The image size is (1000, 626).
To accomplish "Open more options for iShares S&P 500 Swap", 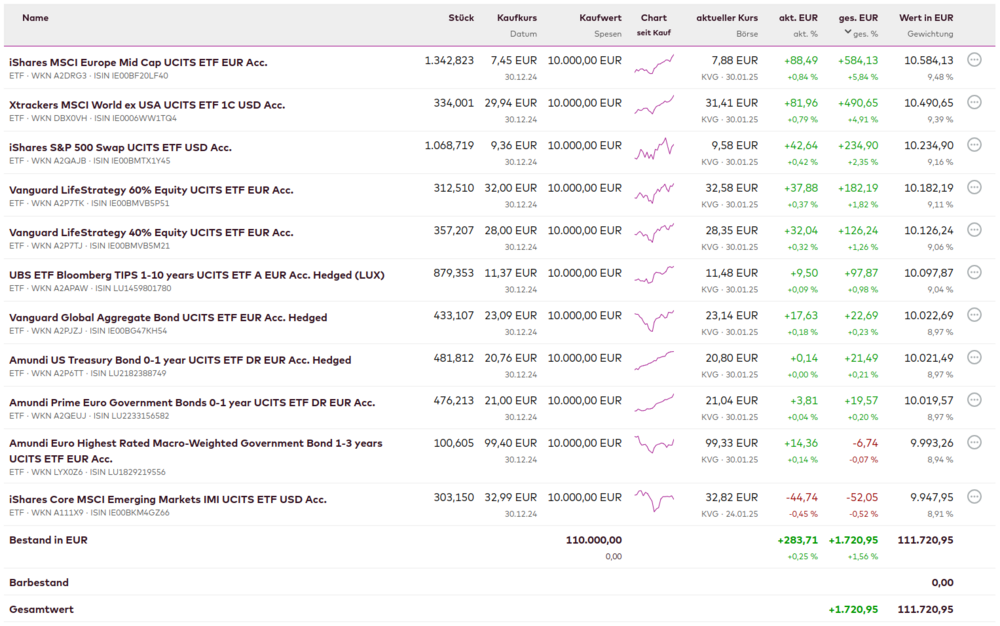I will point(974,145).
